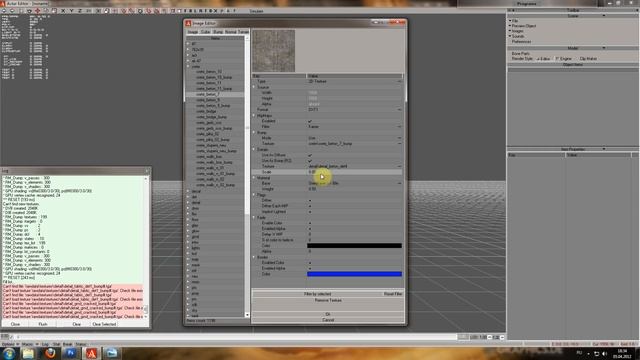Collapse the Source property group
640x360 pixels.
pos(254,87)
